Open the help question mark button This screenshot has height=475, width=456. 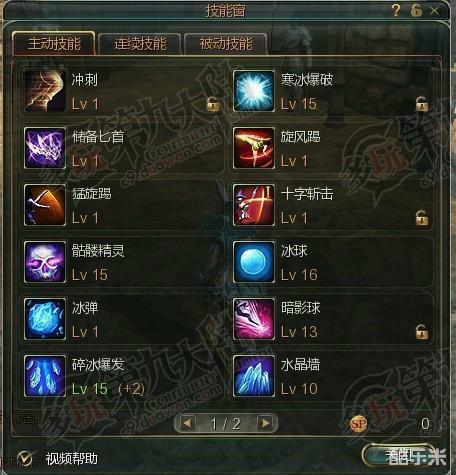396,10
